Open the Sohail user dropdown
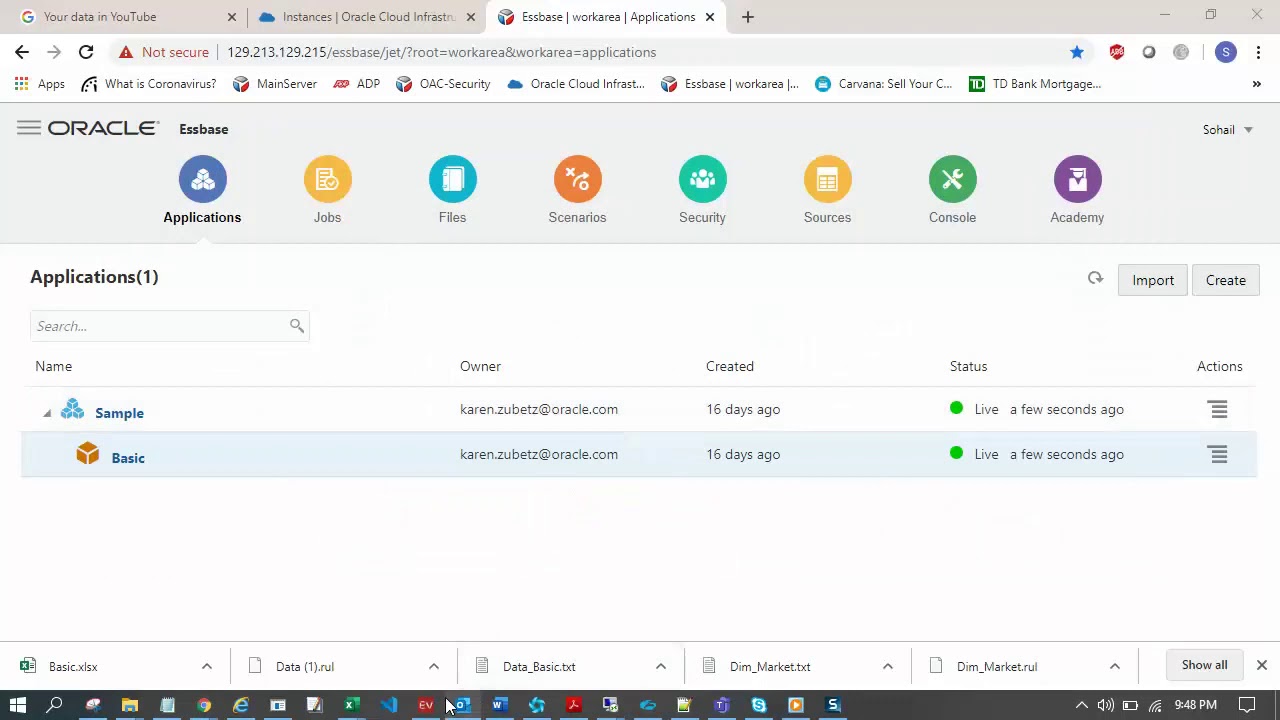This screenshot has width=1280, height=720. pyautogui.click(x=1228, y=129)
